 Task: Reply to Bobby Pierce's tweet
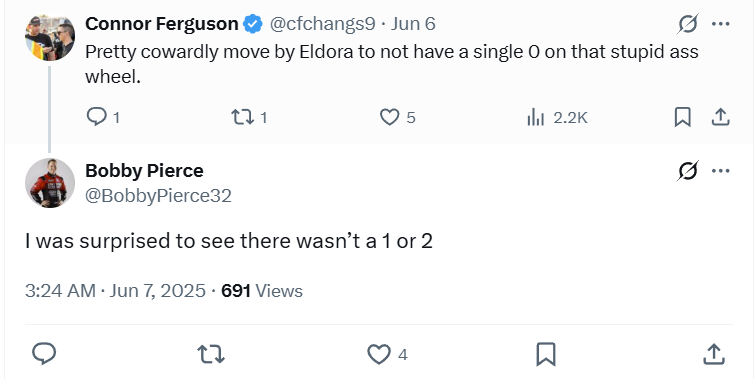click(x=44, y=354)
